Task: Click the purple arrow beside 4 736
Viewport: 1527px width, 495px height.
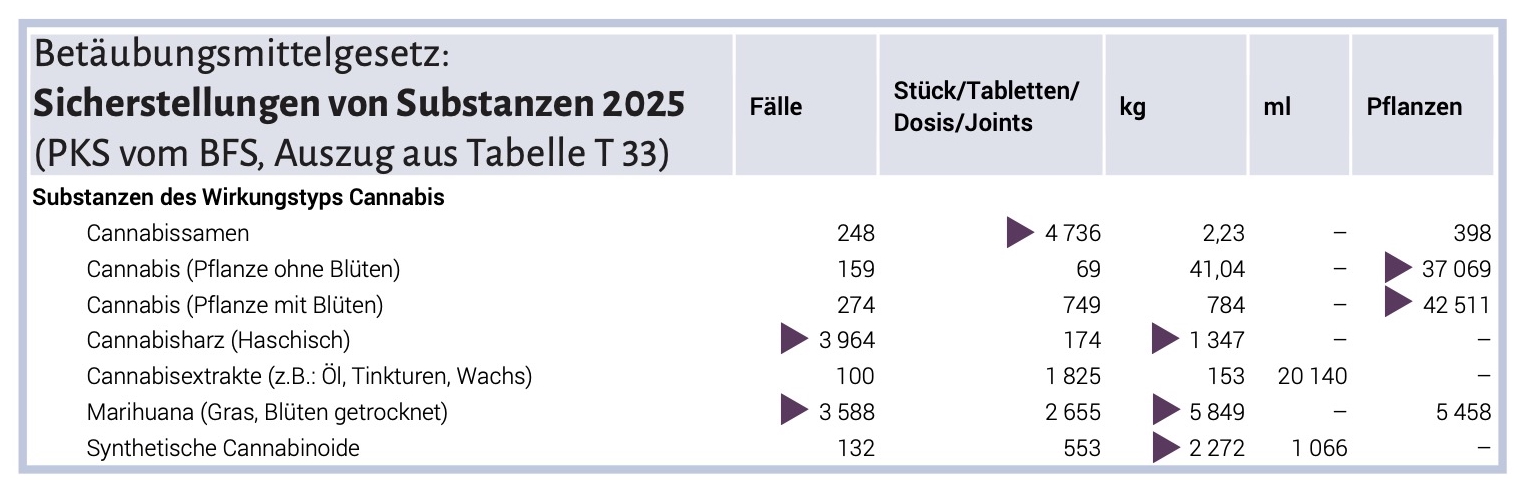Action: [x=1020, y=233]
